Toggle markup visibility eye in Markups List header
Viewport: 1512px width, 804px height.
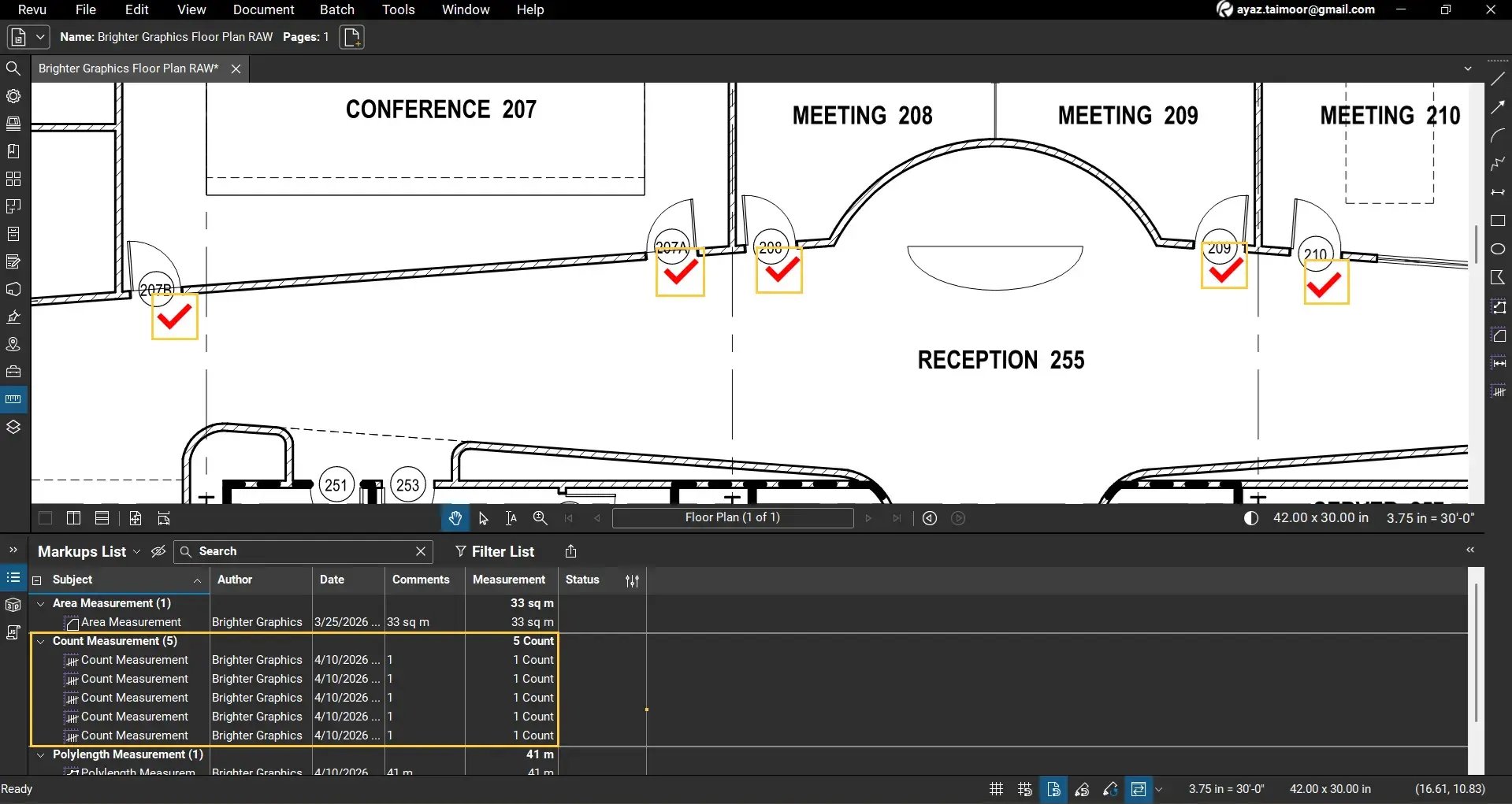(x=158, y=551)
